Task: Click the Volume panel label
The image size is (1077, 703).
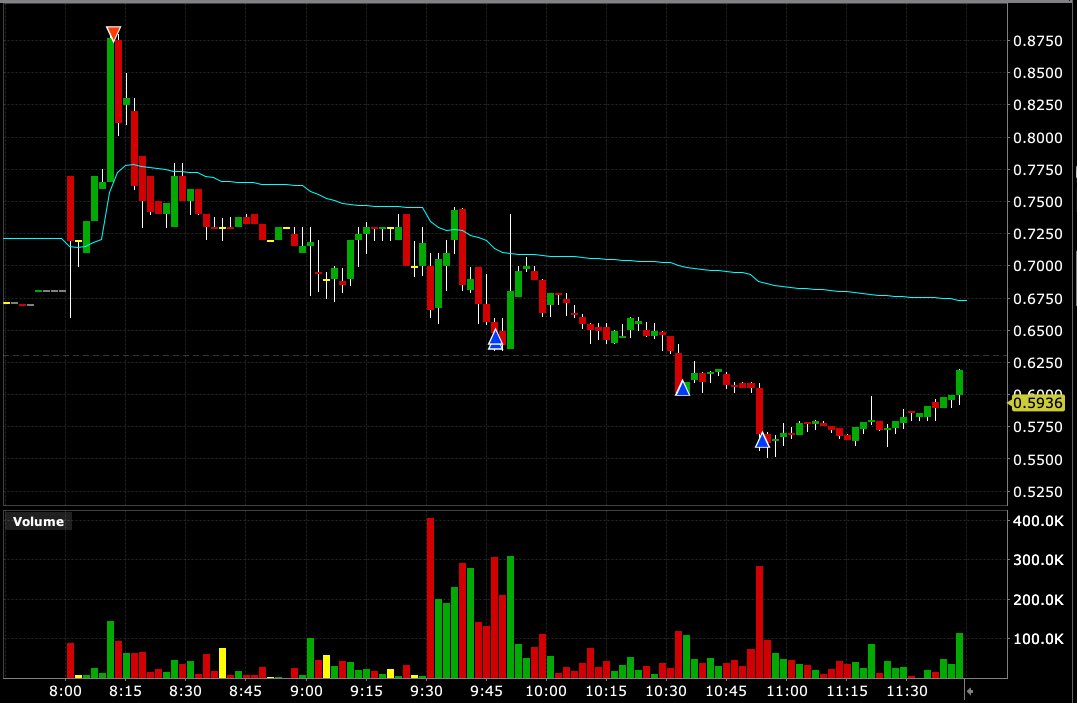Action: click(38, 522)
